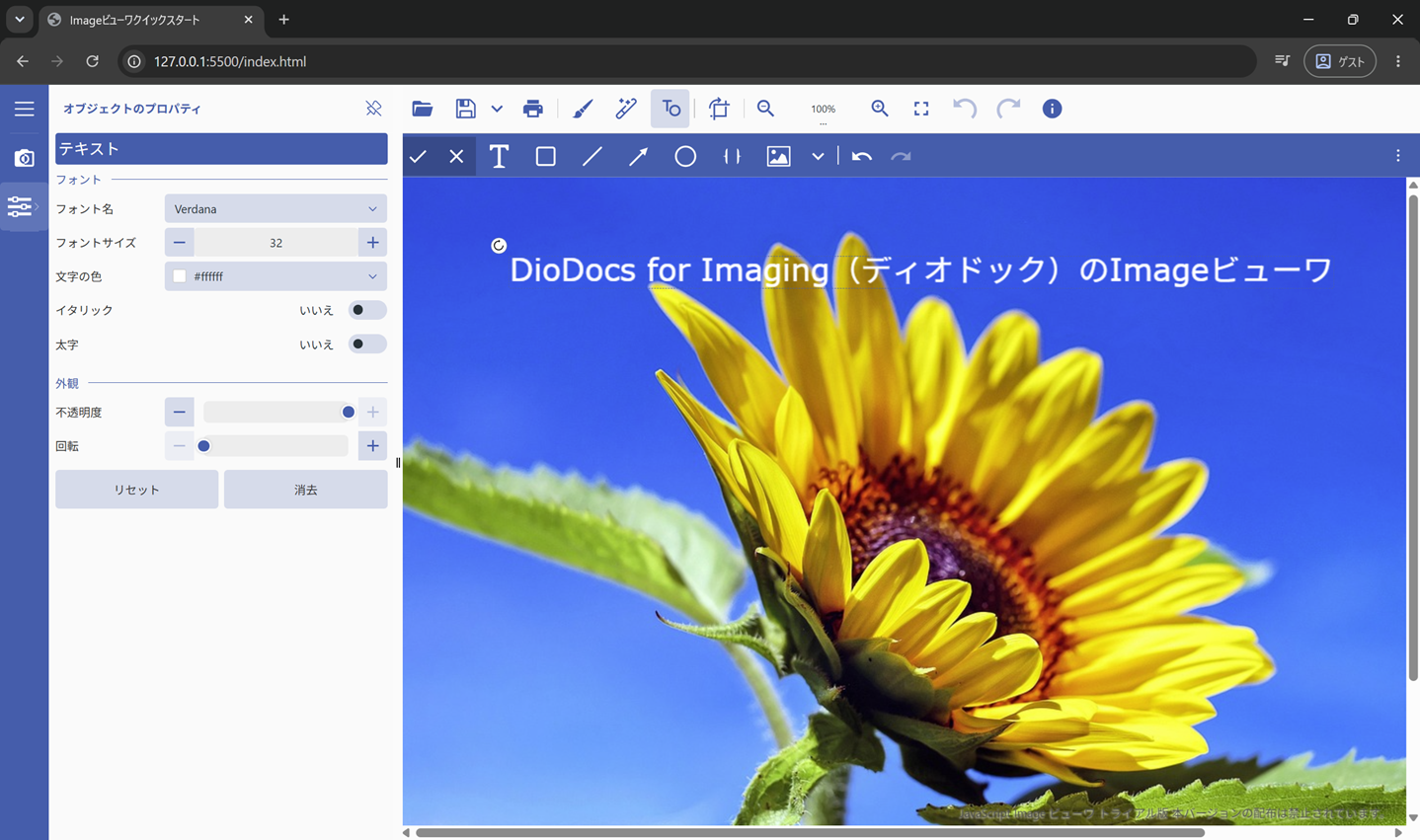Redo in the object toolbar
The image size is (1420, 840).
click(x=901, y=156)
